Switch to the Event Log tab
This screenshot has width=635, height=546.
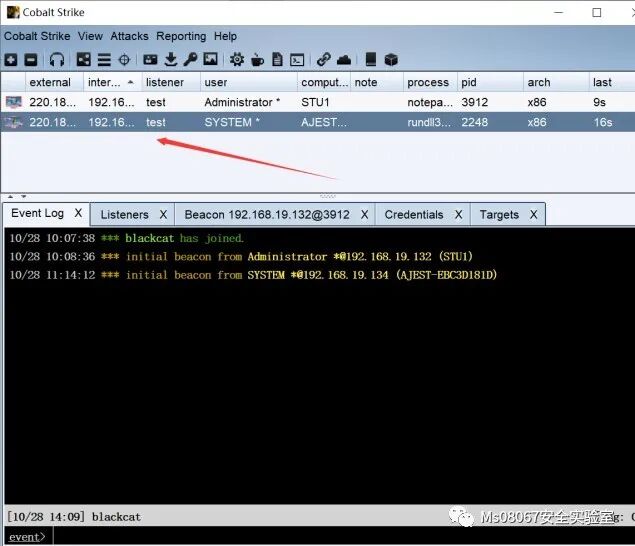pyautogui.click(x=38, y=213)
